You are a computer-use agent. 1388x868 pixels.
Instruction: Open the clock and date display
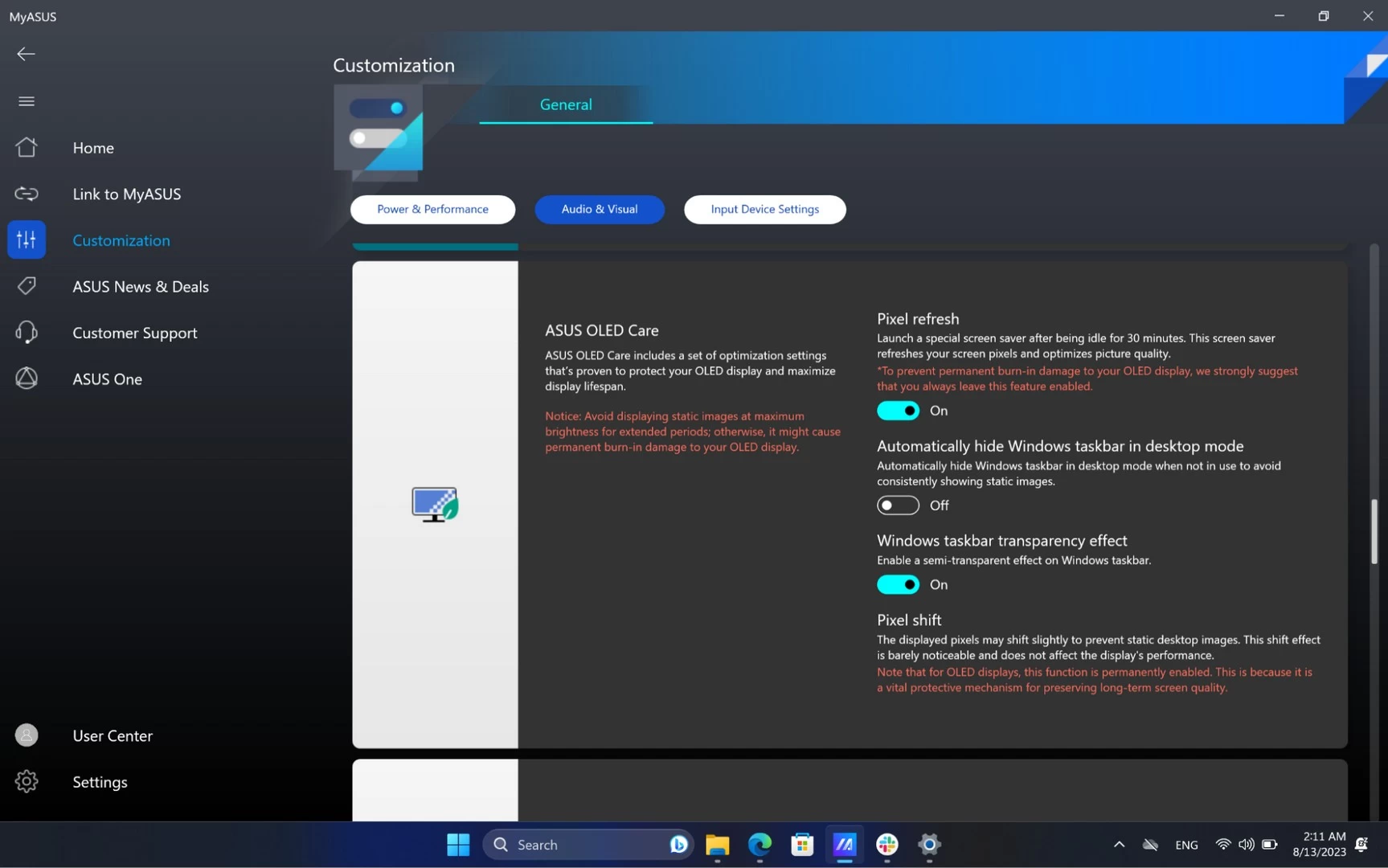click(x=1319, y=845)
